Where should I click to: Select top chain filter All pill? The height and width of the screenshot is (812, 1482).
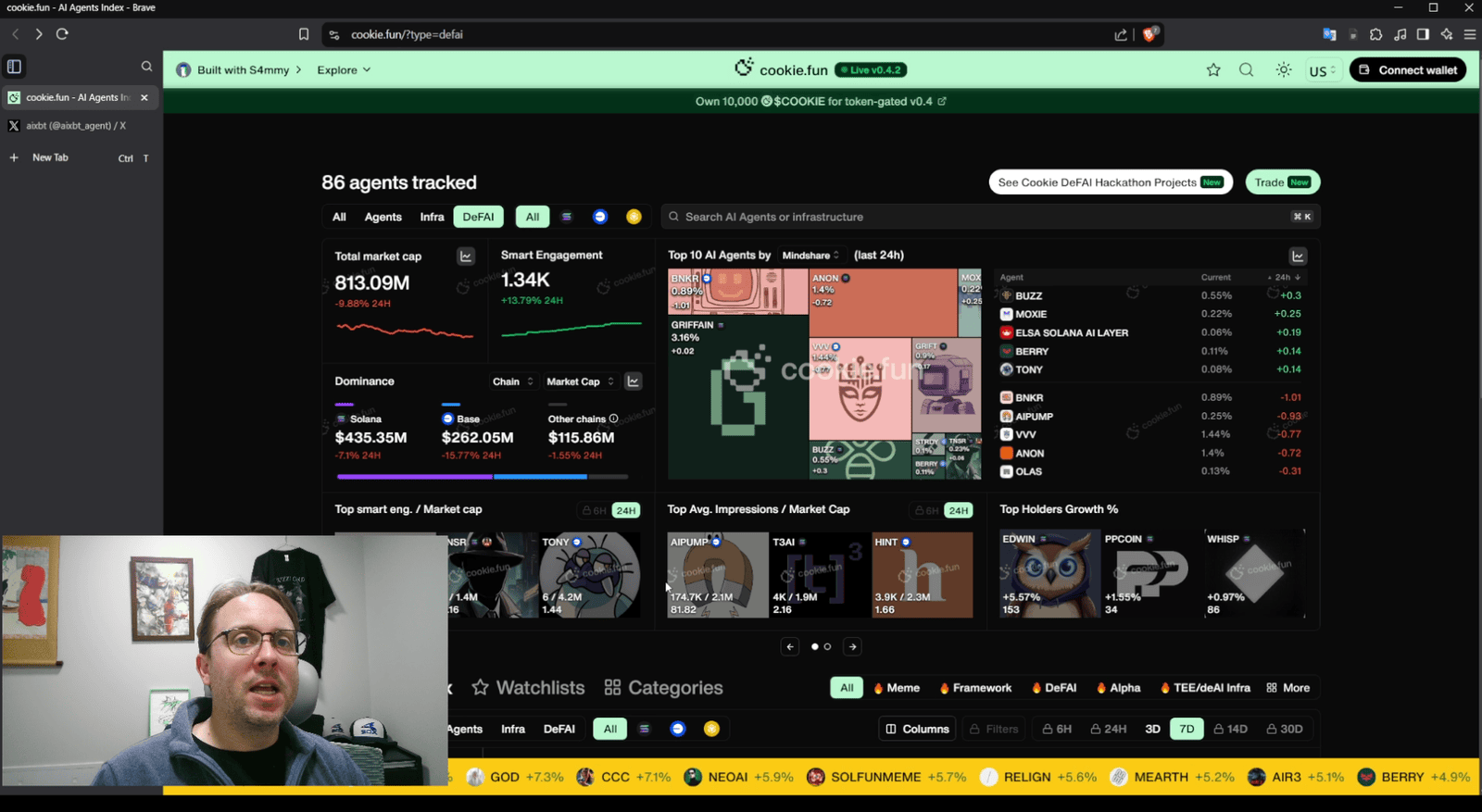[x=533, y=217]
